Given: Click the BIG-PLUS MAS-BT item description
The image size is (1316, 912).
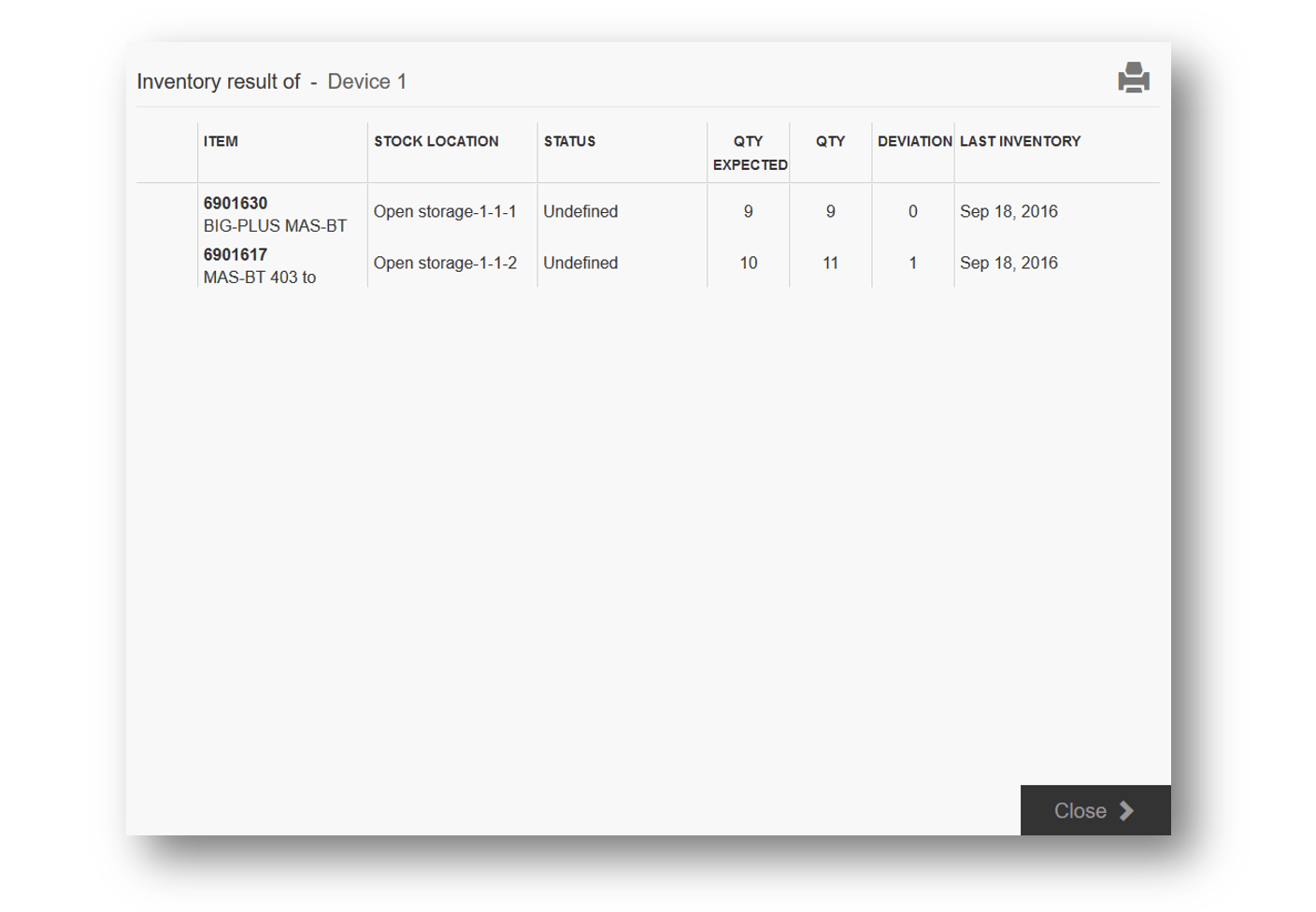Looking at the screenshot, I should (x=275, y=226).
